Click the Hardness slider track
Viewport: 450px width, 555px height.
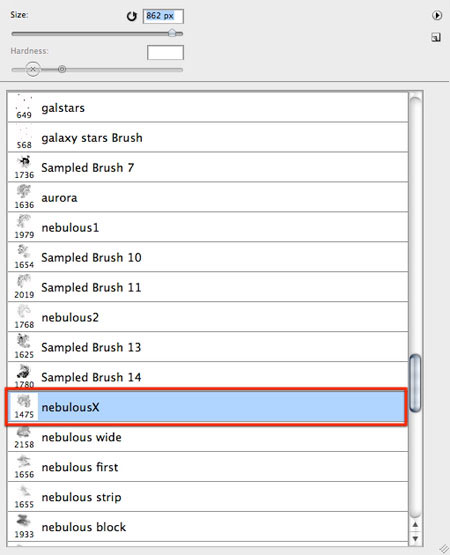(x=97, y=69)
